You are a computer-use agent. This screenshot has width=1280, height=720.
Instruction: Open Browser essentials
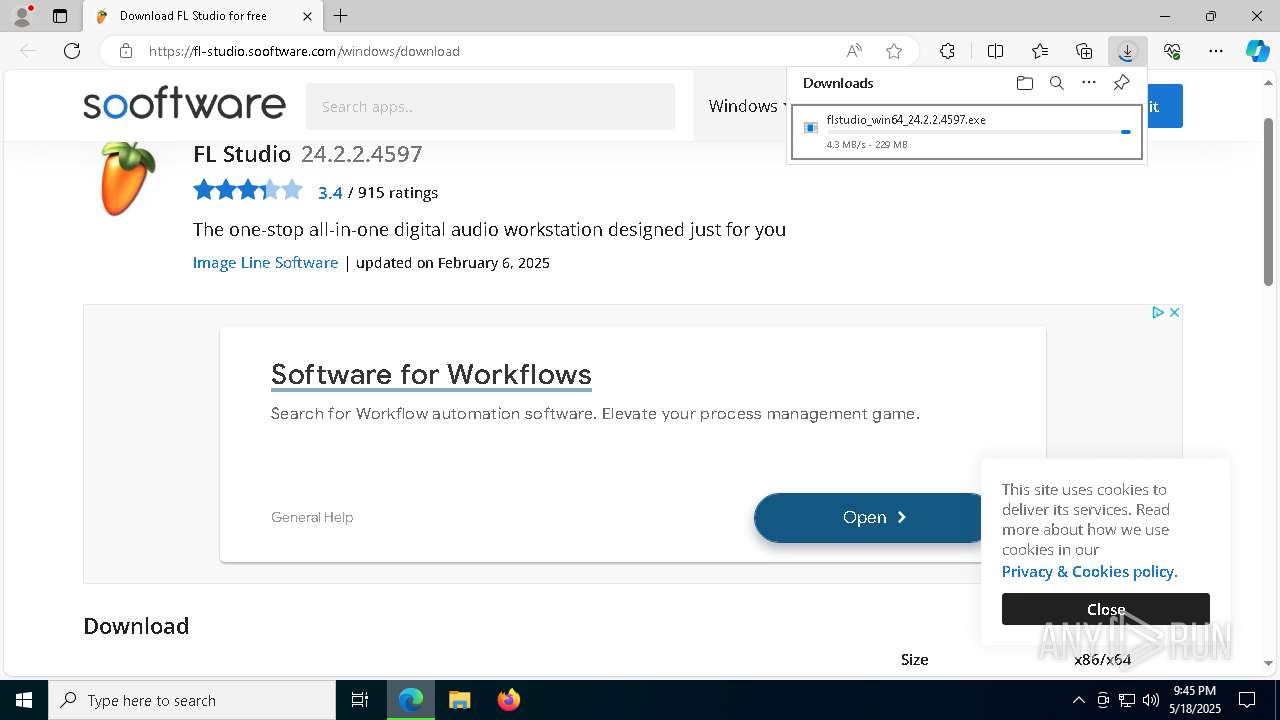coord(1172,51)
